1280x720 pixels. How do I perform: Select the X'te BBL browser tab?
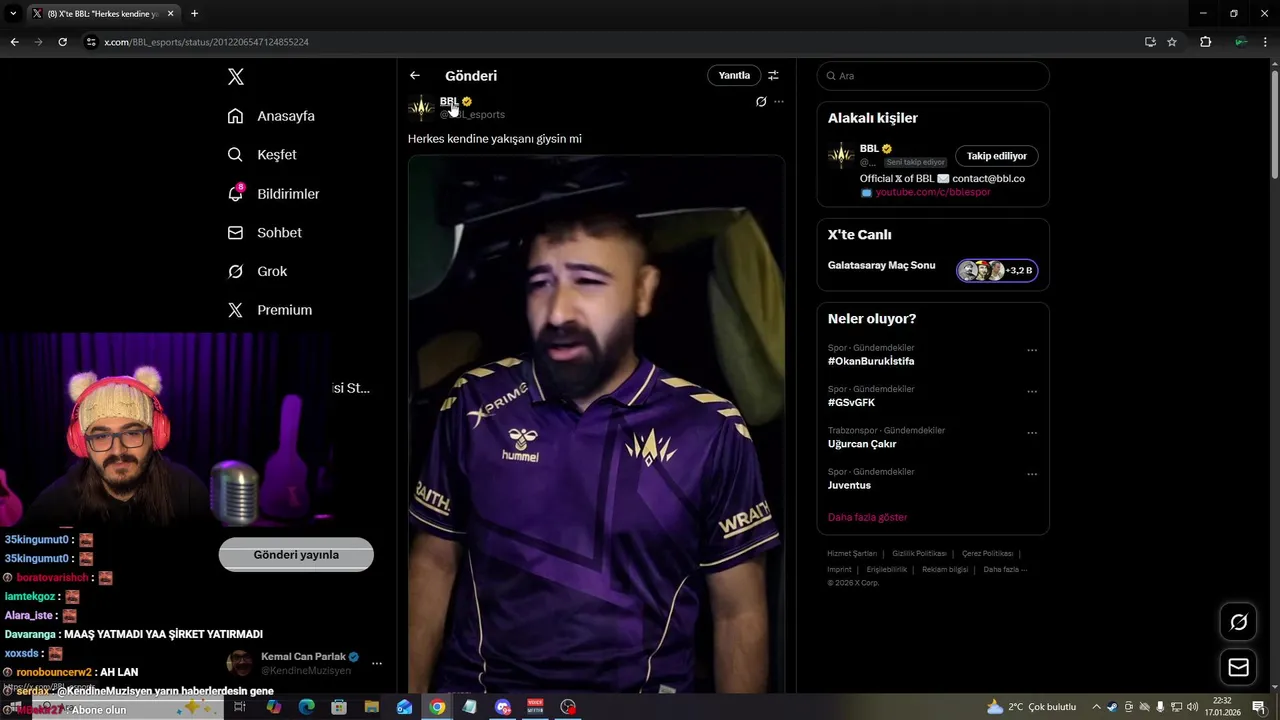pyautogui.click(x=103, y=14)
